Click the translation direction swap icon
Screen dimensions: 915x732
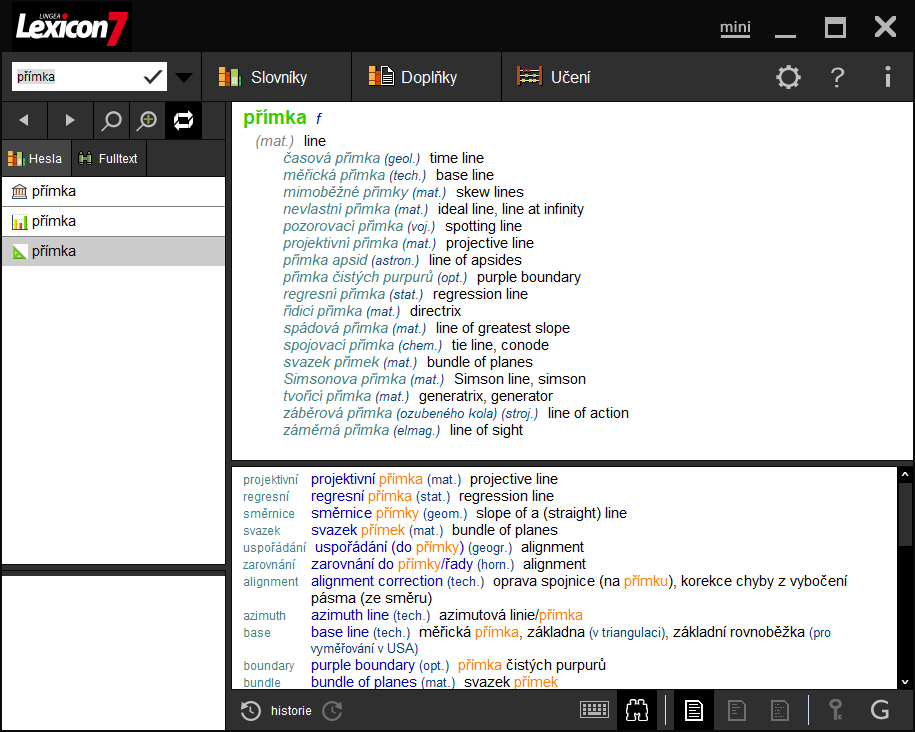pyautogui.click(x=182, y=120)
